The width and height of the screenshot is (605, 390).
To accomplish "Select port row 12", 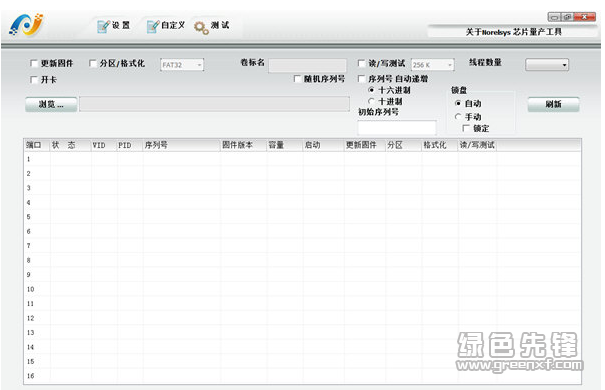I will pos(302,318).
